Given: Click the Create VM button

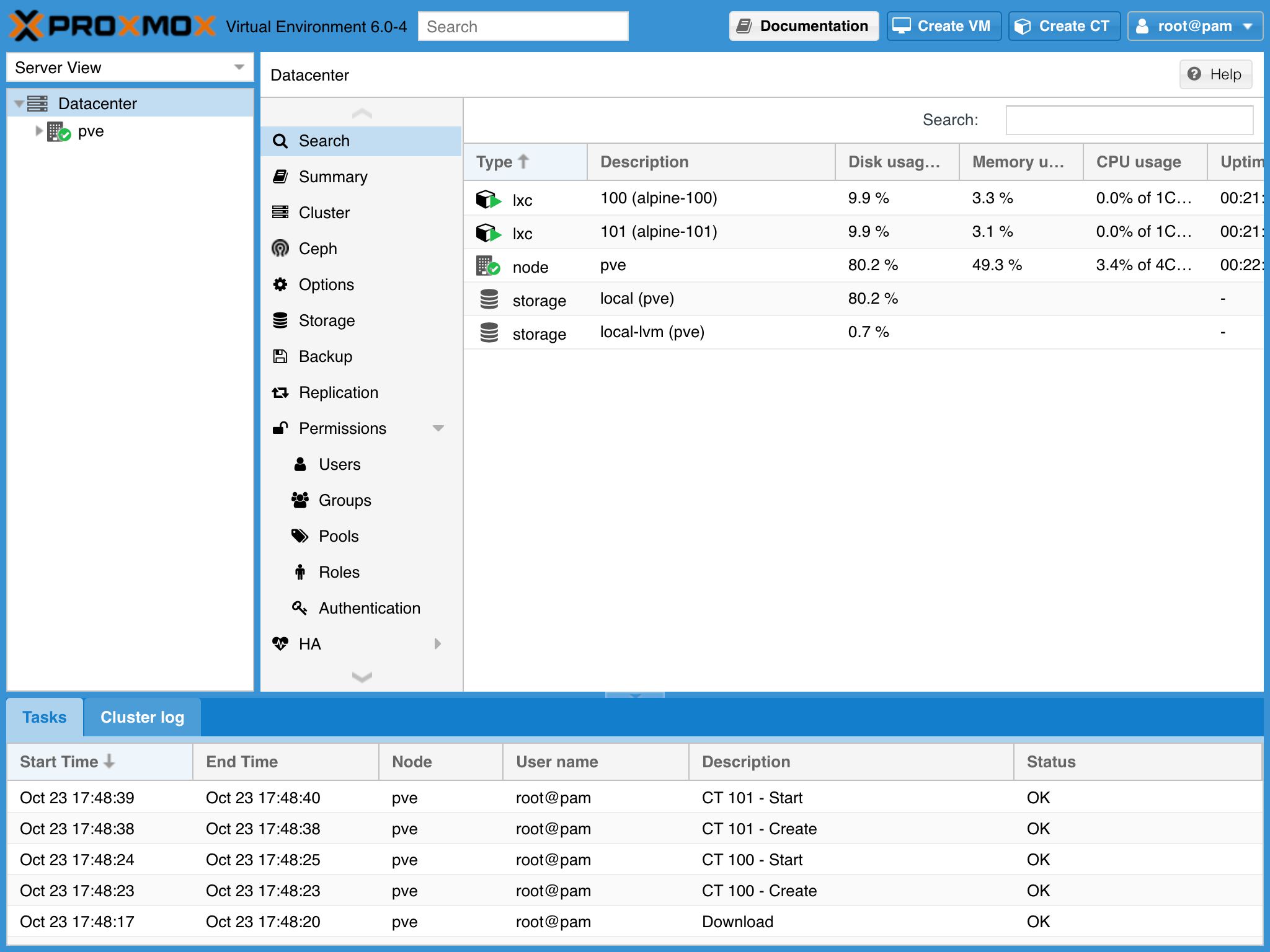Looking at the screenshot, I should click(x=943, y=25).
